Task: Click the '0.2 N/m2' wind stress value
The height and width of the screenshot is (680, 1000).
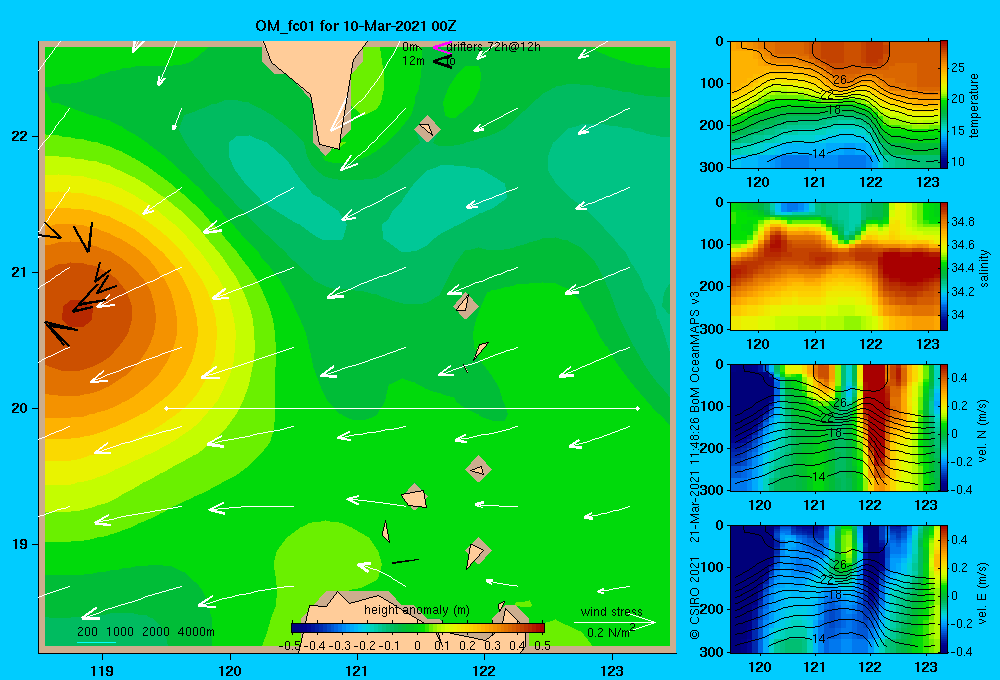Action: 611,631
